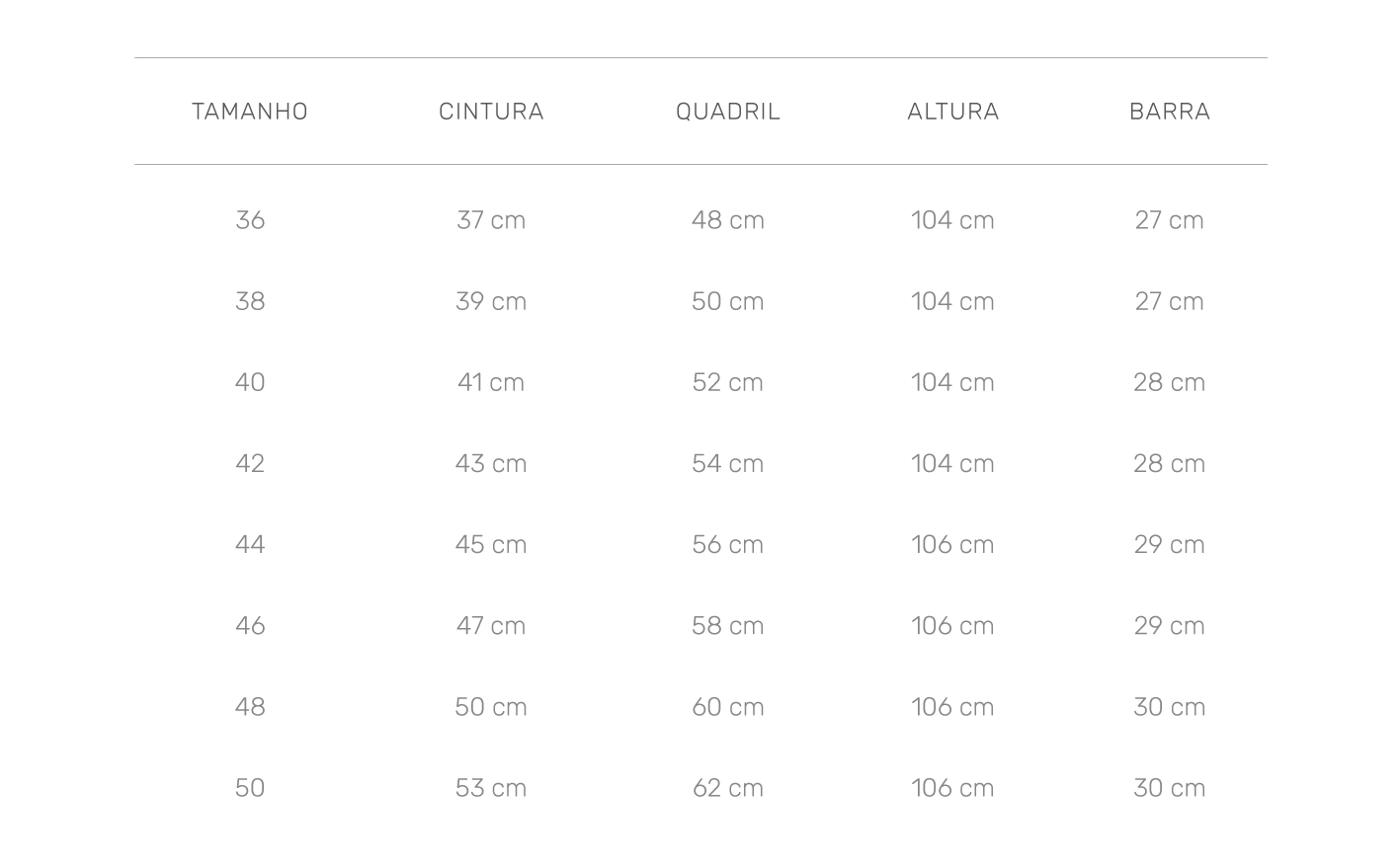1400x868 pixels.
Task: Click size 40 row label
Action: point(250,382)
